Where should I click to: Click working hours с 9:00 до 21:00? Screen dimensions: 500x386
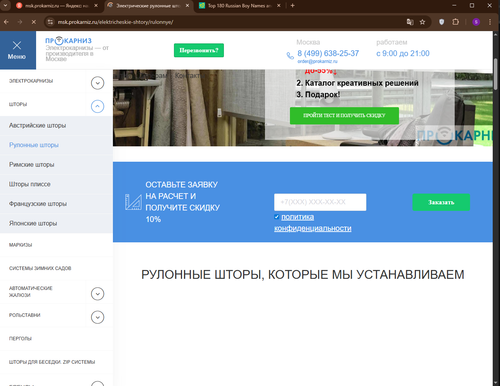click(403, 53)
